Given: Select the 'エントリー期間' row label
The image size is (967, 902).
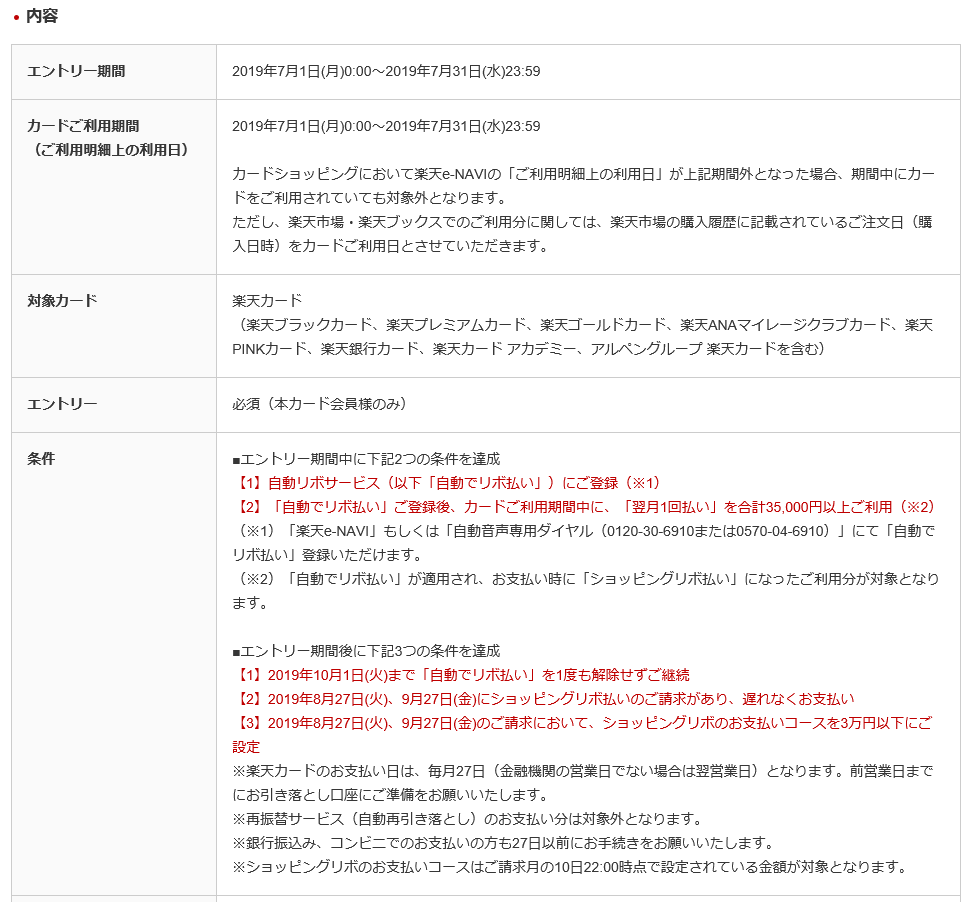Looking at the screenshot, I should [x=76, y=72].
